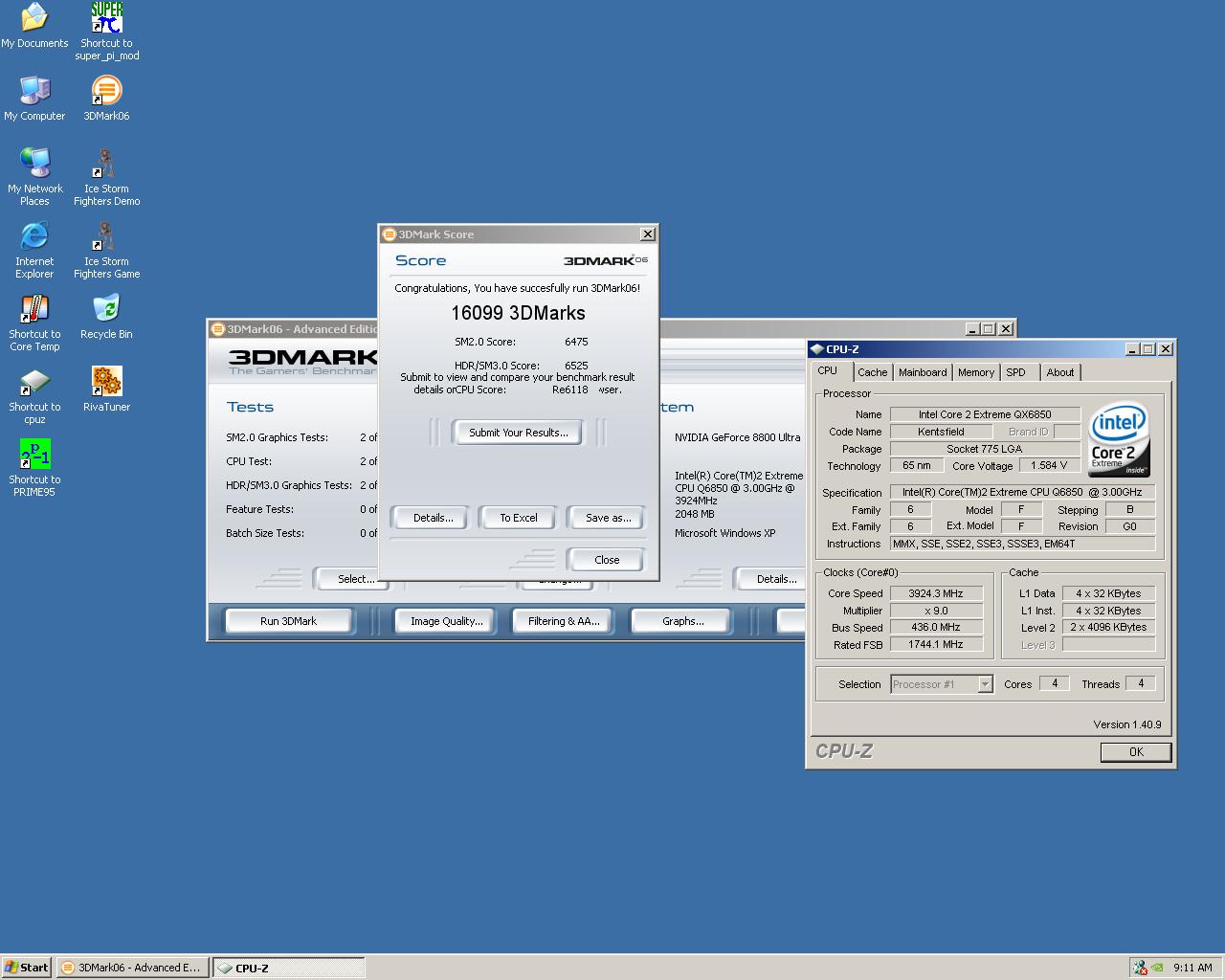Viewport: 1225px width, 980px height.
Task: Click OK button in CPU-Z
Action: (1136, 752)
